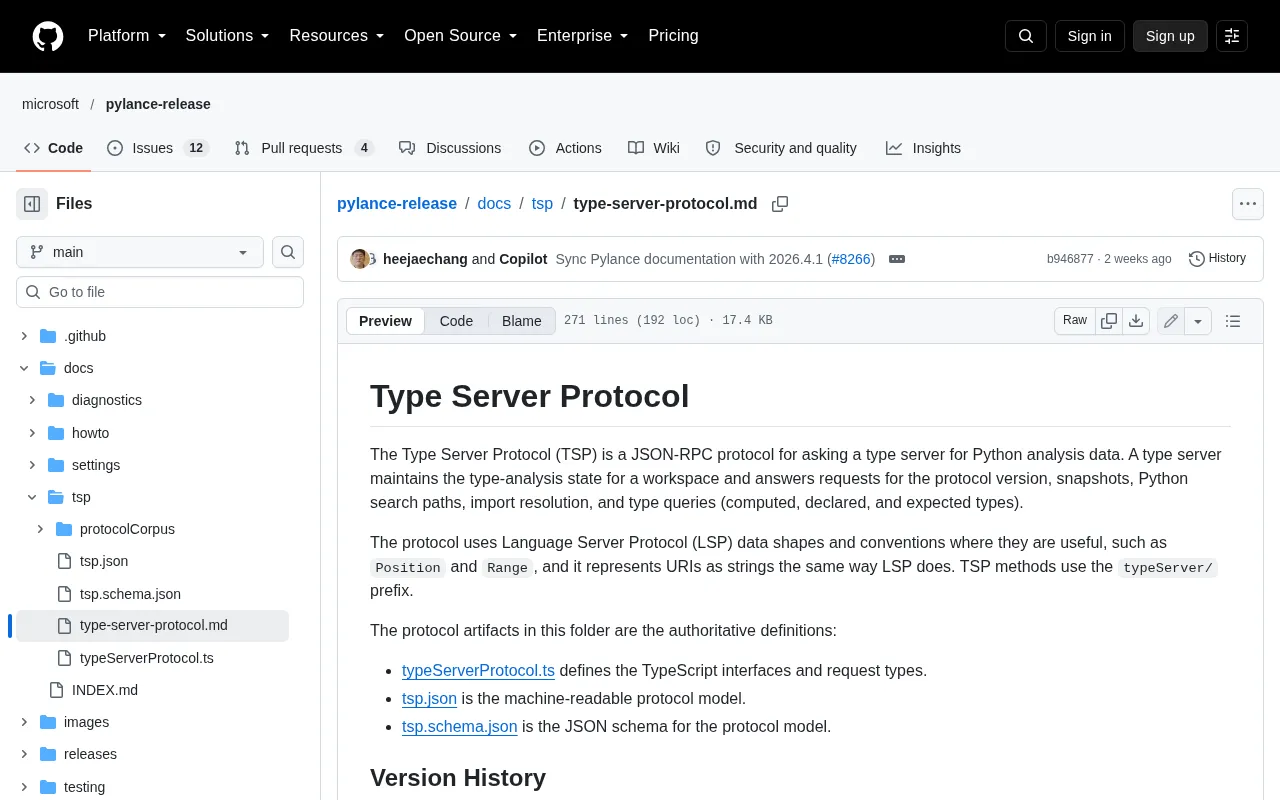This screenshot has width=1280, height=800.
Task: Open the search magnifier in header
Action: (1026, 36)
